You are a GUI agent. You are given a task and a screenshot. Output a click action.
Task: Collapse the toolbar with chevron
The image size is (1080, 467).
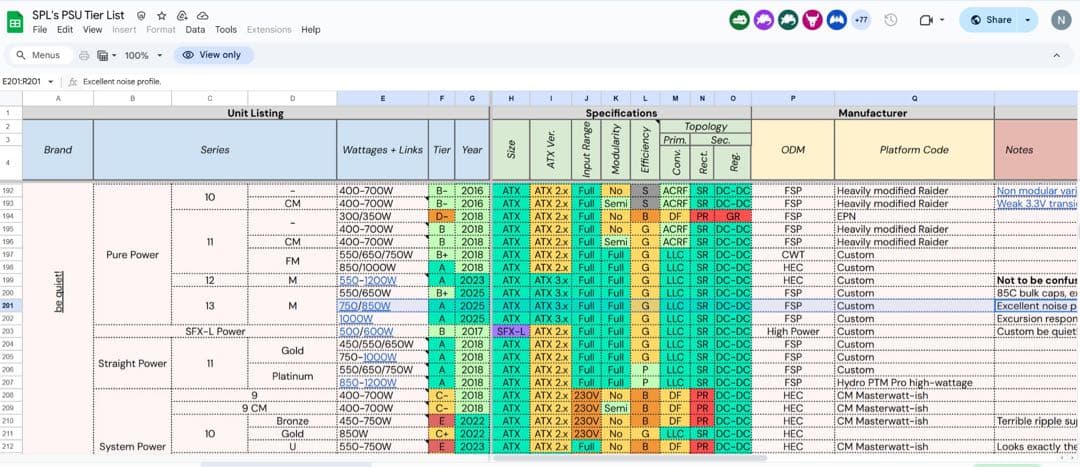(1058, 55)
